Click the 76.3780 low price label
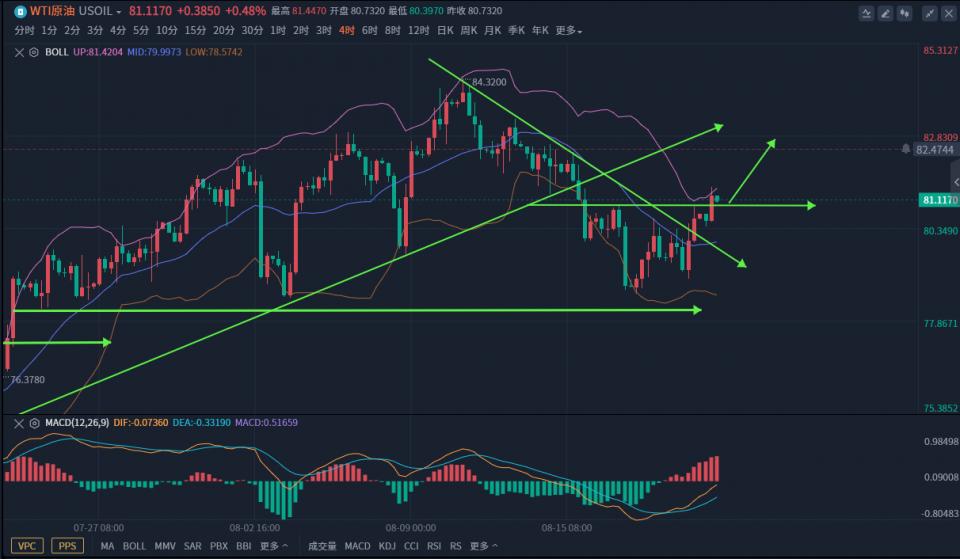The height and width of the screenshot is (559, 960). [x=28, y=380]
